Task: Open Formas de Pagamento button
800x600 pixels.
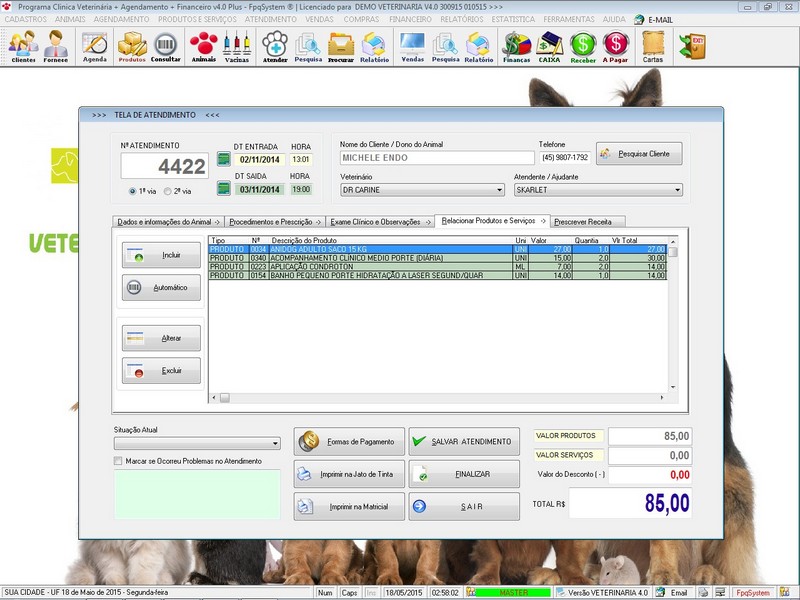Action: coord(349,441)
